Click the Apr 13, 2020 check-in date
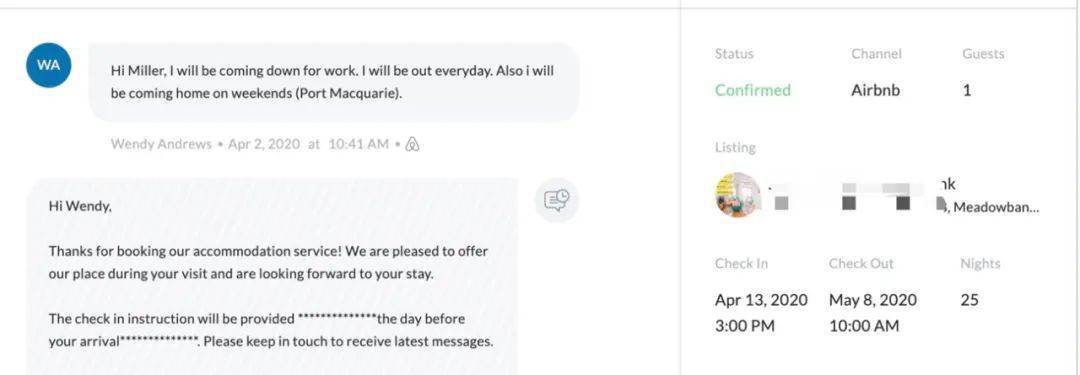Image resolution: width=1080 pixels, height=375 pixels. click(x=761, y=300)
